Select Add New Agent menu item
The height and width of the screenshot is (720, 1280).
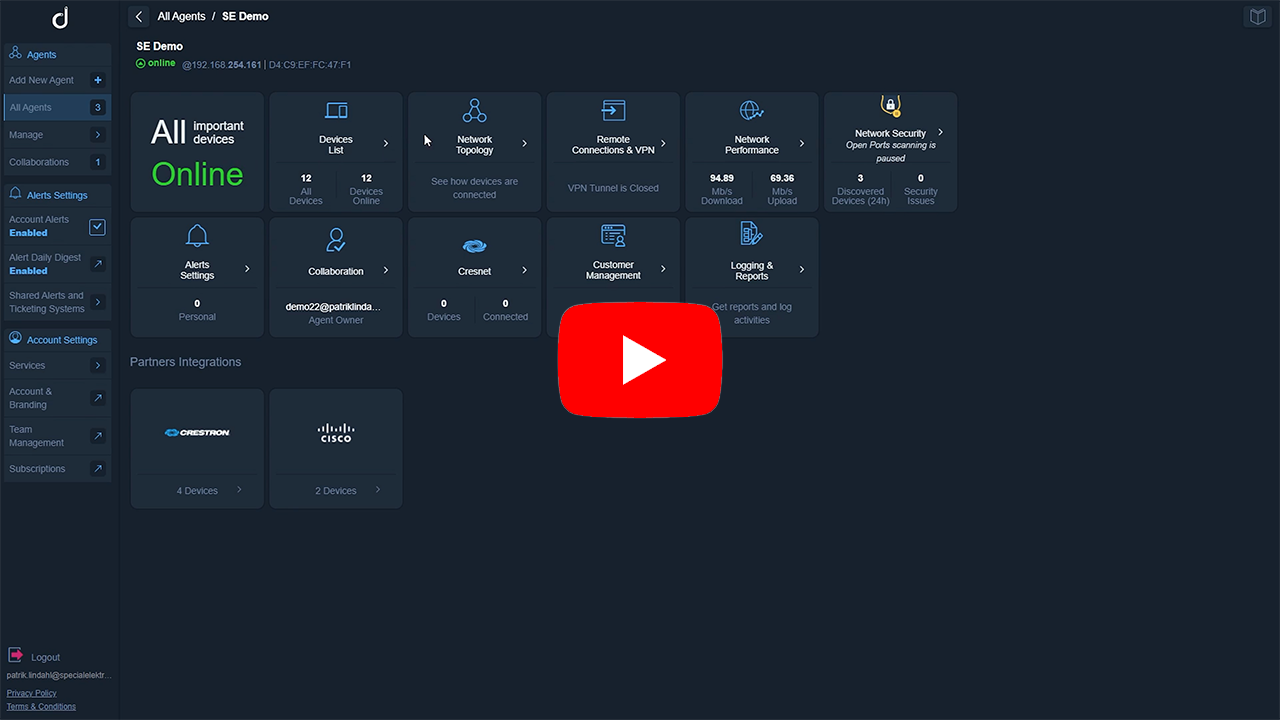point(57,80)
